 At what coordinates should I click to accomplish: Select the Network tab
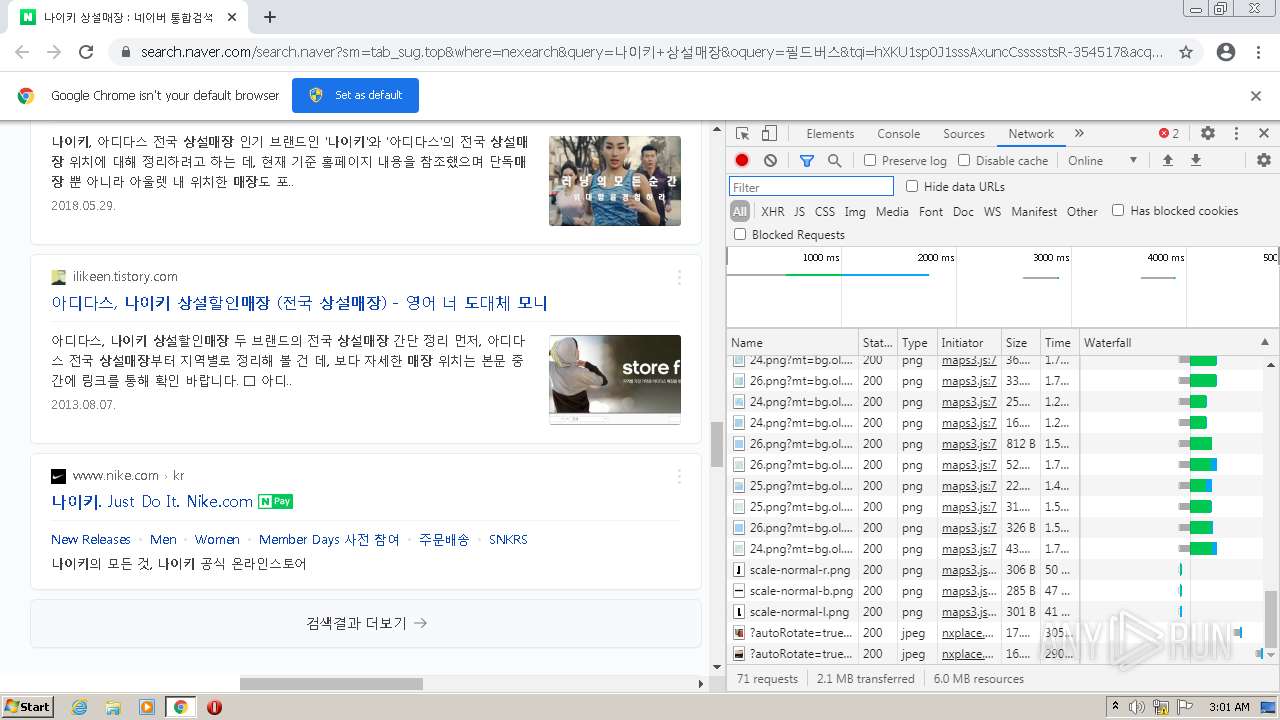pyautogui.click(x=1031, y=133)
